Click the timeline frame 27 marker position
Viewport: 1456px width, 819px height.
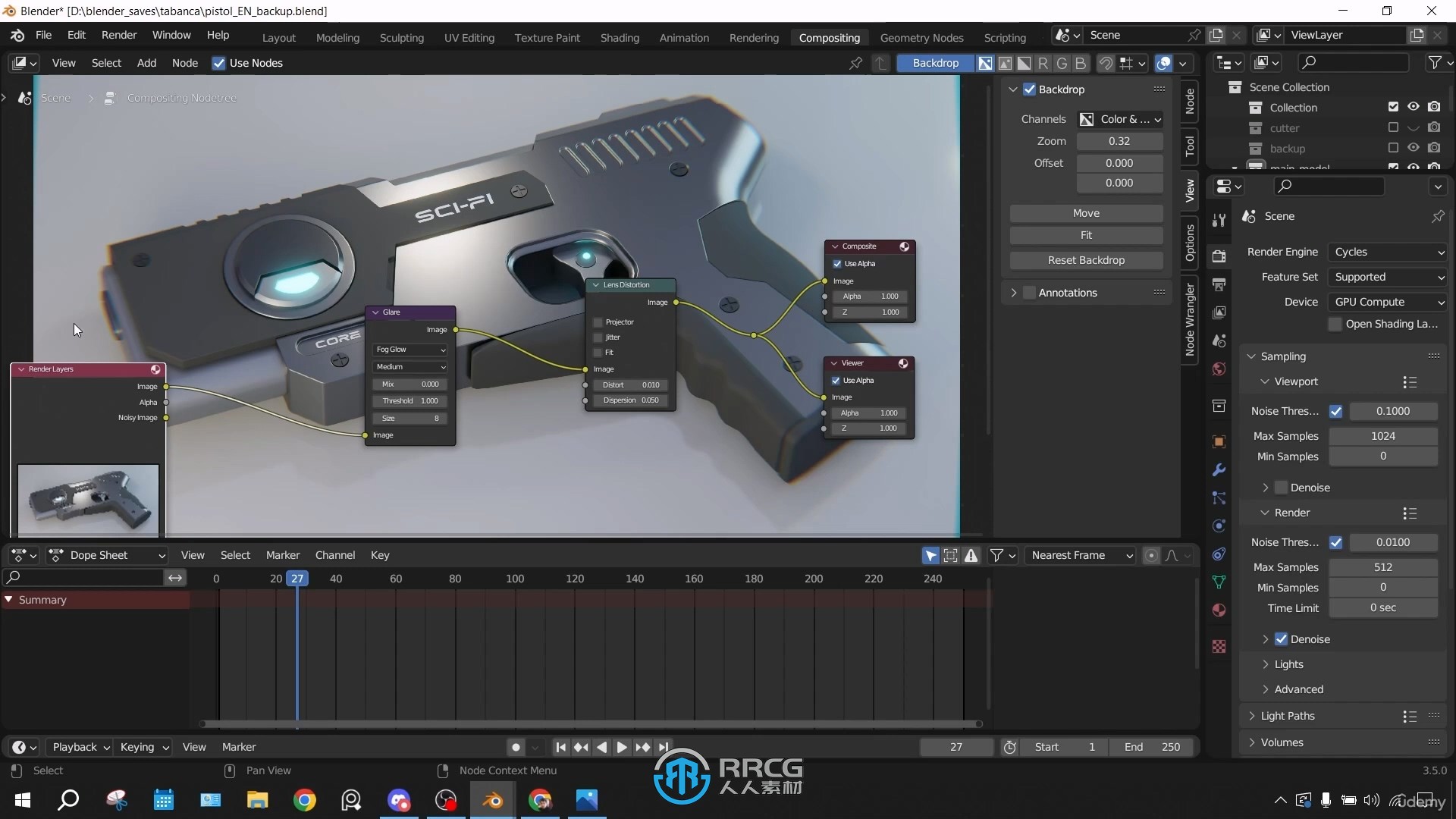tap(297, 578)
